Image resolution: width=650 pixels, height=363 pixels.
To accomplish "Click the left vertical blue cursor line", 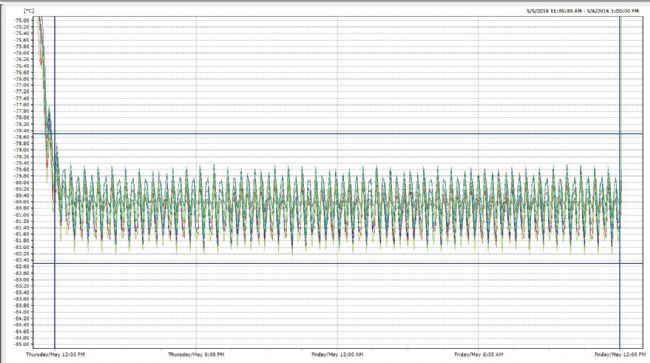I will tap(55, 182).
